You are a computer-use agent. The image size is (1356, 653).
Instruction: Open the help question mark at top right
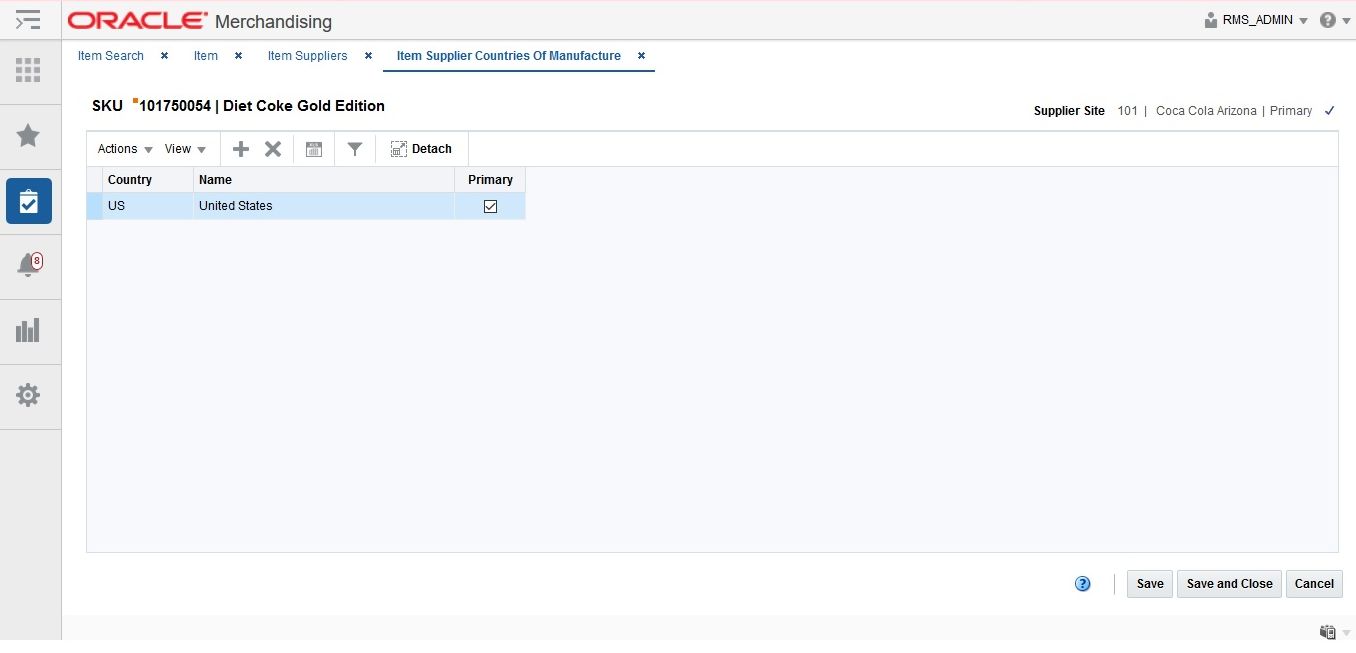tap(1327, 20)
